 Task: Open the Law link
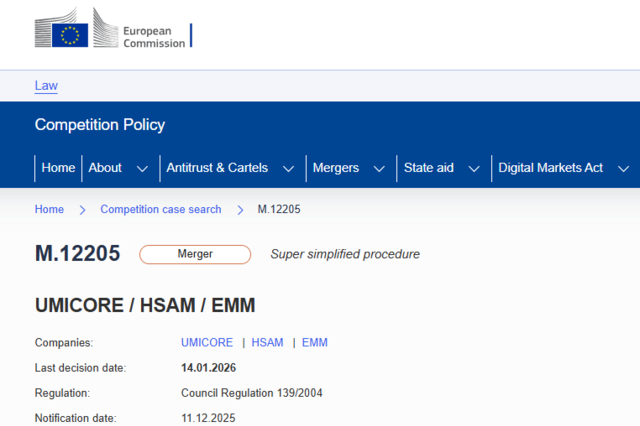pyautogui.click(x=46, y=86)
